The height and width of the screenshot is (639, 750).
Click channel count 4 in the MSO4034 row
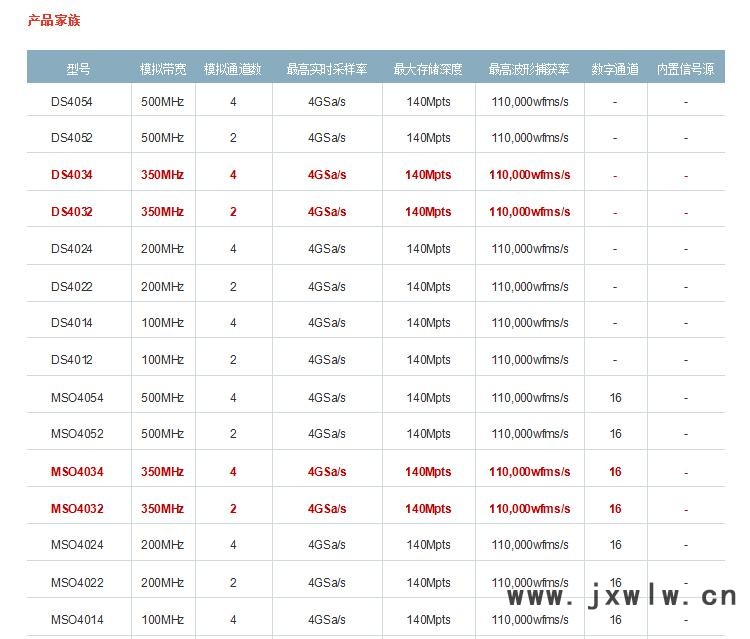click(x=233, y=472)
